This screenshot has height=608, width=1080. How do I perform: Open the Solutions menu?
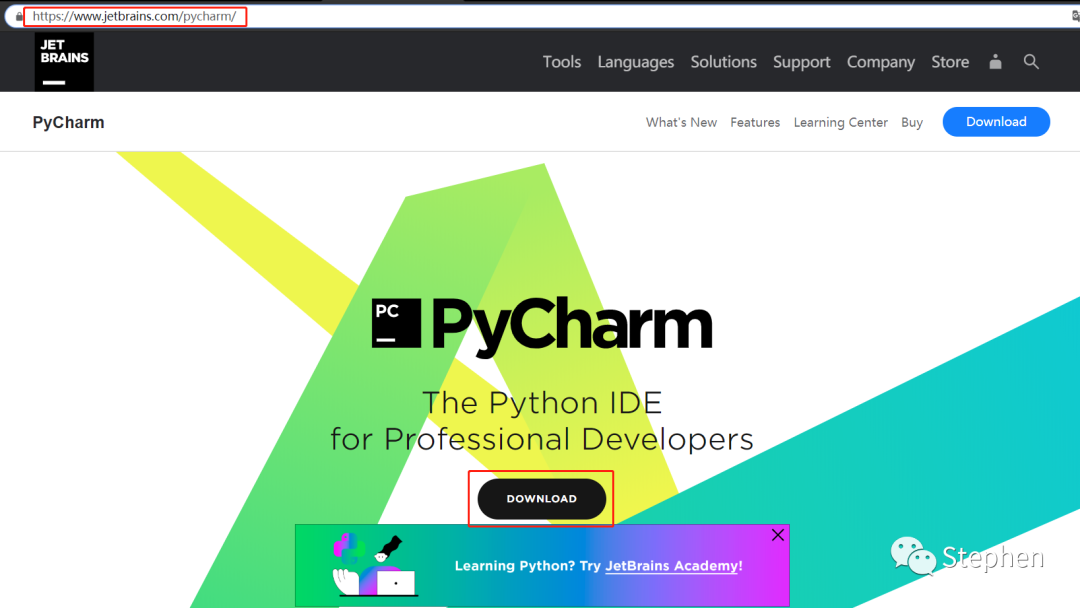(x=723, y=62)
